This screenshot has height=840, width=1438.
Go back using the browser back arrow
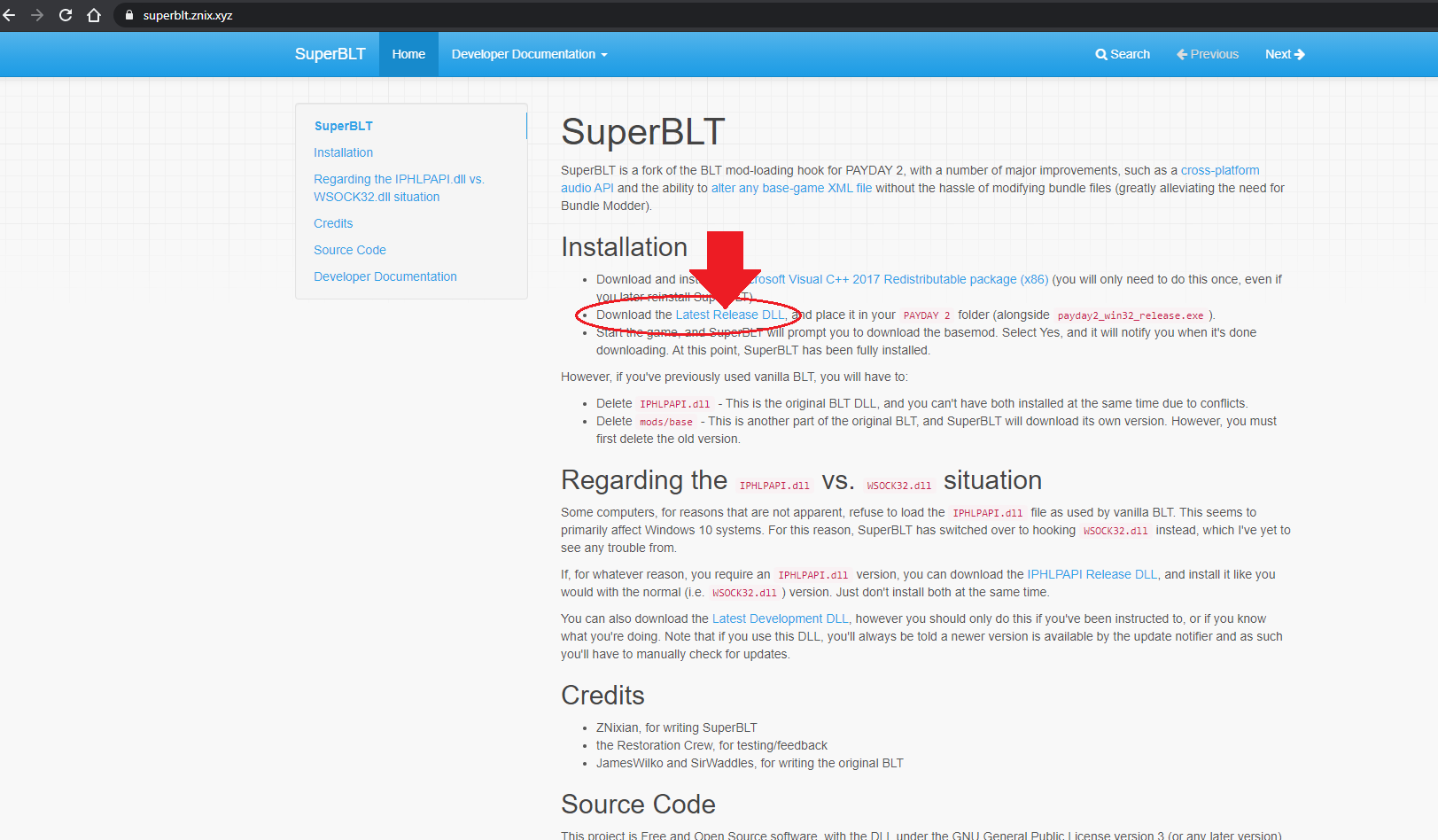10,15
